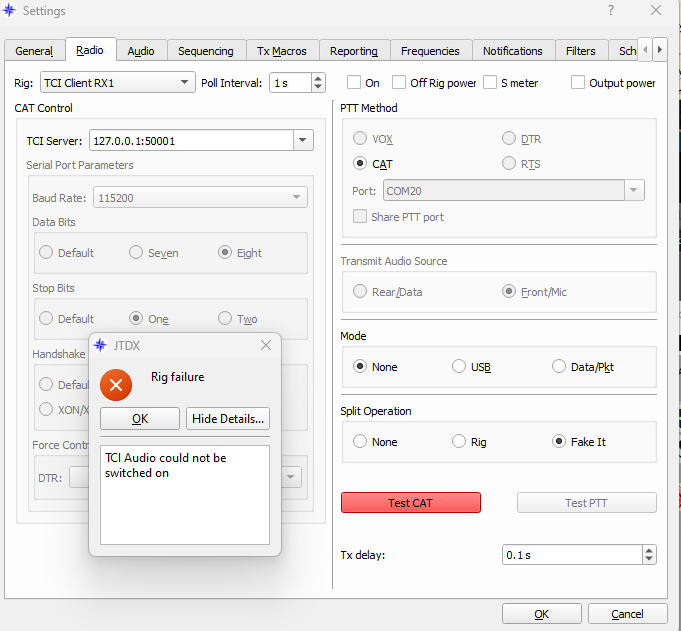Enable the Output power checkbox

tap(578, 82)
